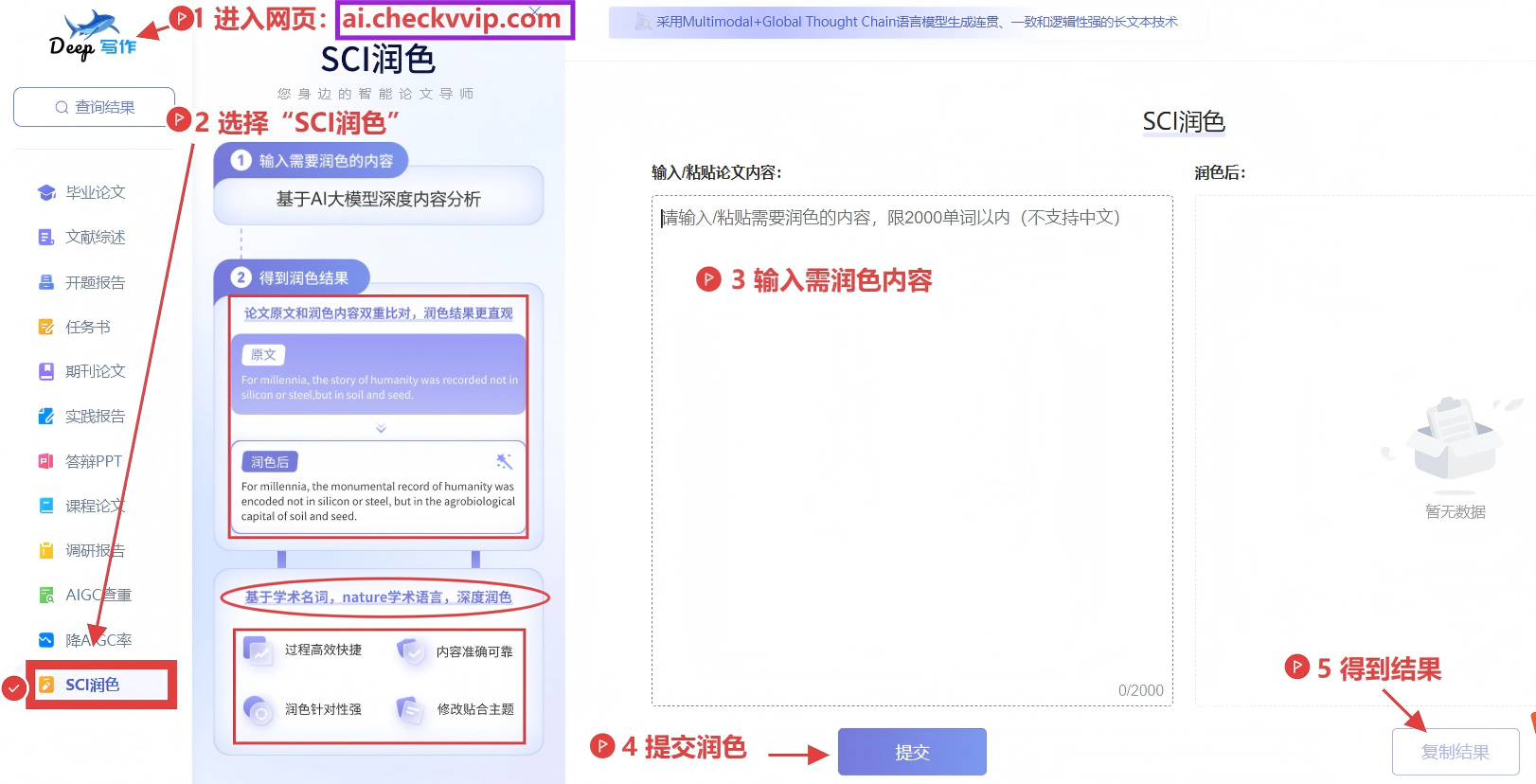Open AIGC查重 menu item
Screen dimensions: 1536x784
click(x=98, y=595)
